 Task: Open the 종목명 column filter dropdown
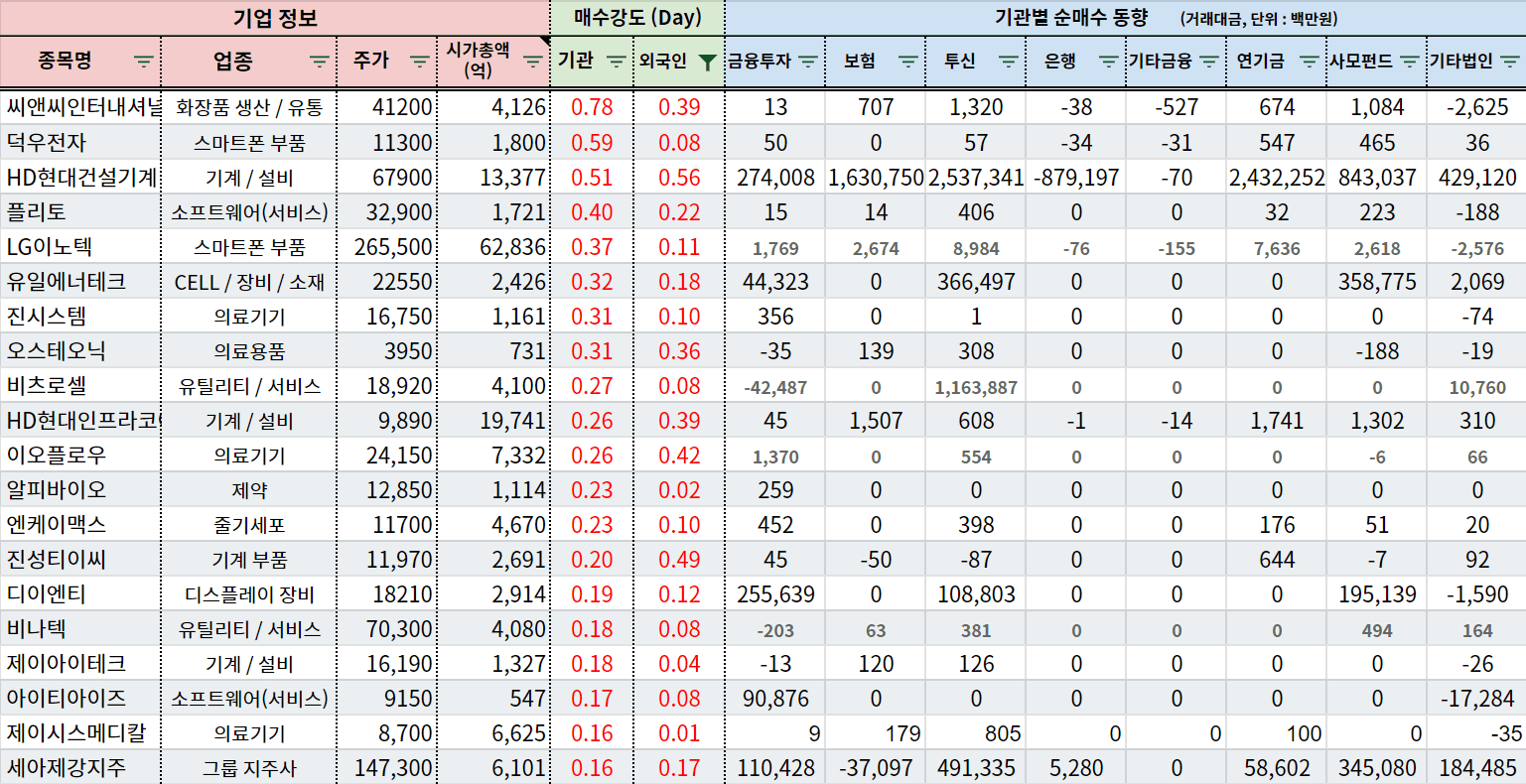coord(144,62)
